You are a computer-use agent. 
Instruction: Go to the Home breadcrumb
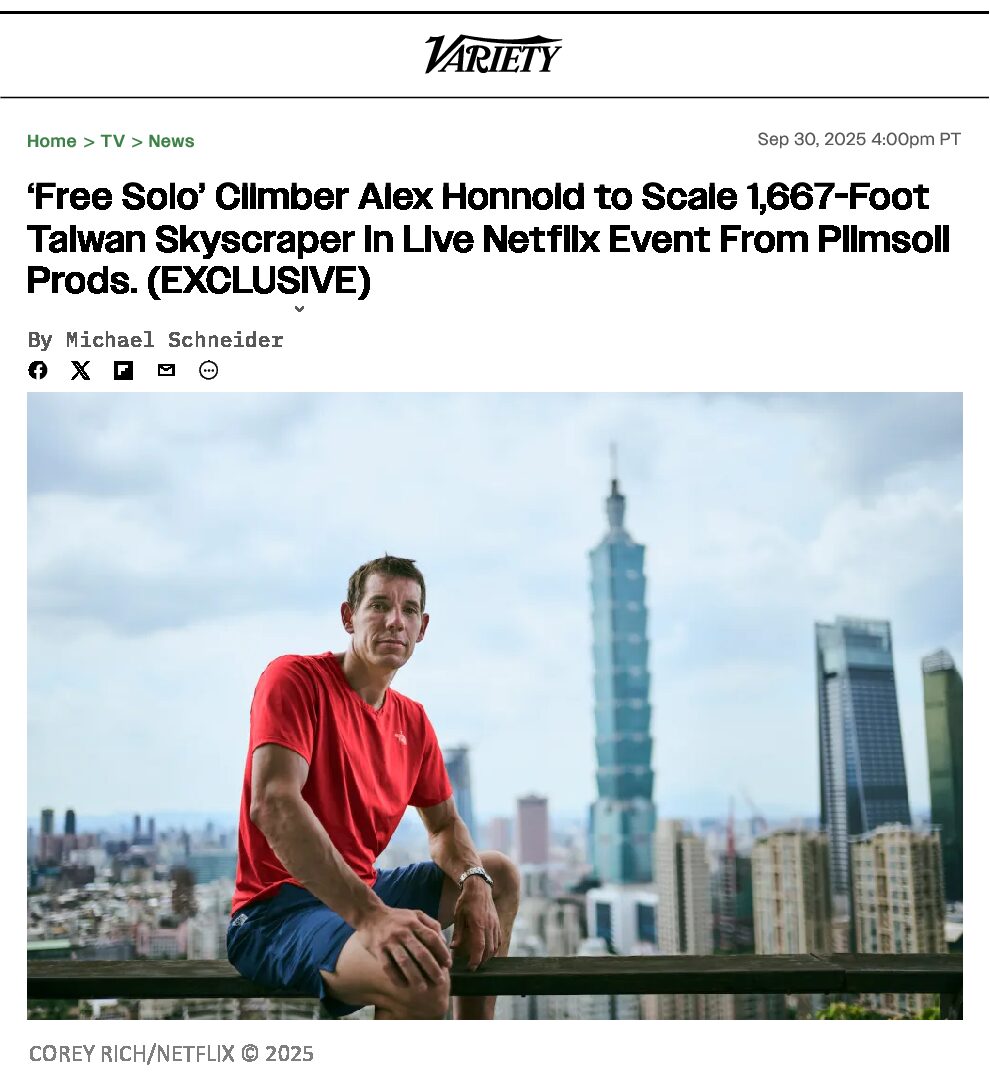[52, 141]
